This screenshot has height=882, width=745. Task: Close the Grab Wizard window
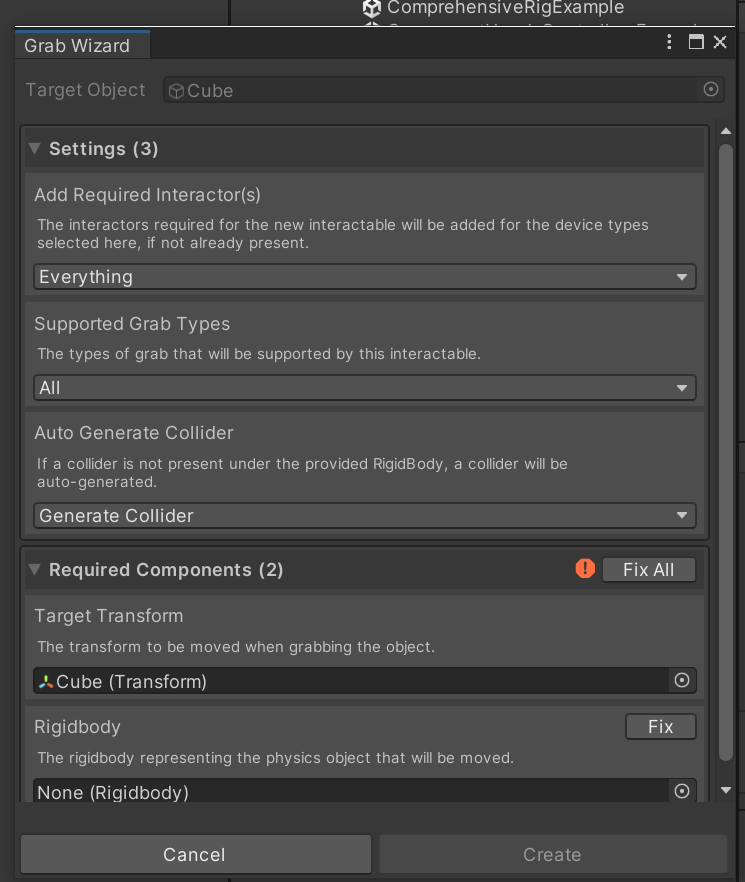(x=720, y=42)
